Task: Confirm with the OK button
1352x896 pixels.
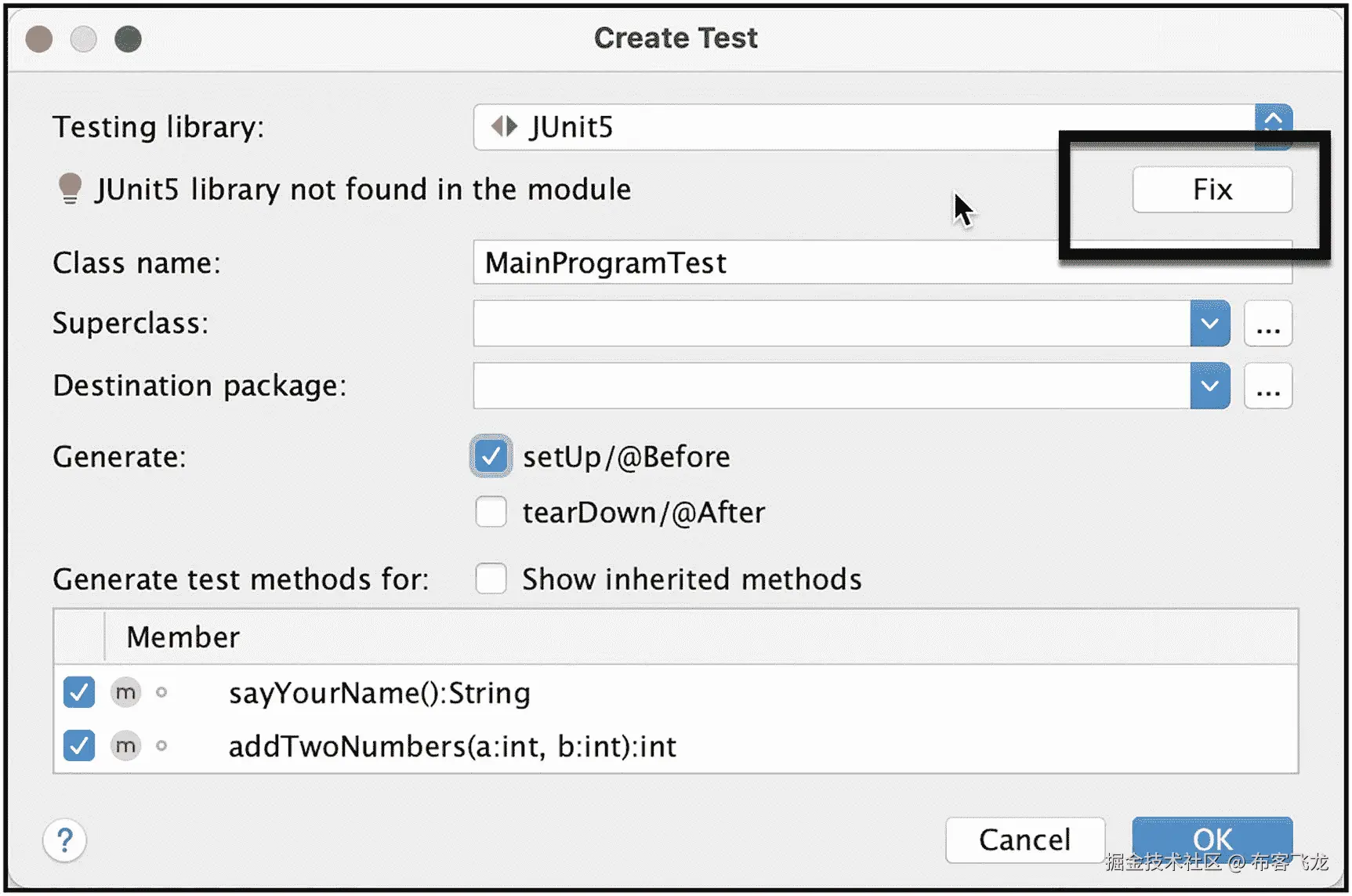Action: tap(1212, 839)
